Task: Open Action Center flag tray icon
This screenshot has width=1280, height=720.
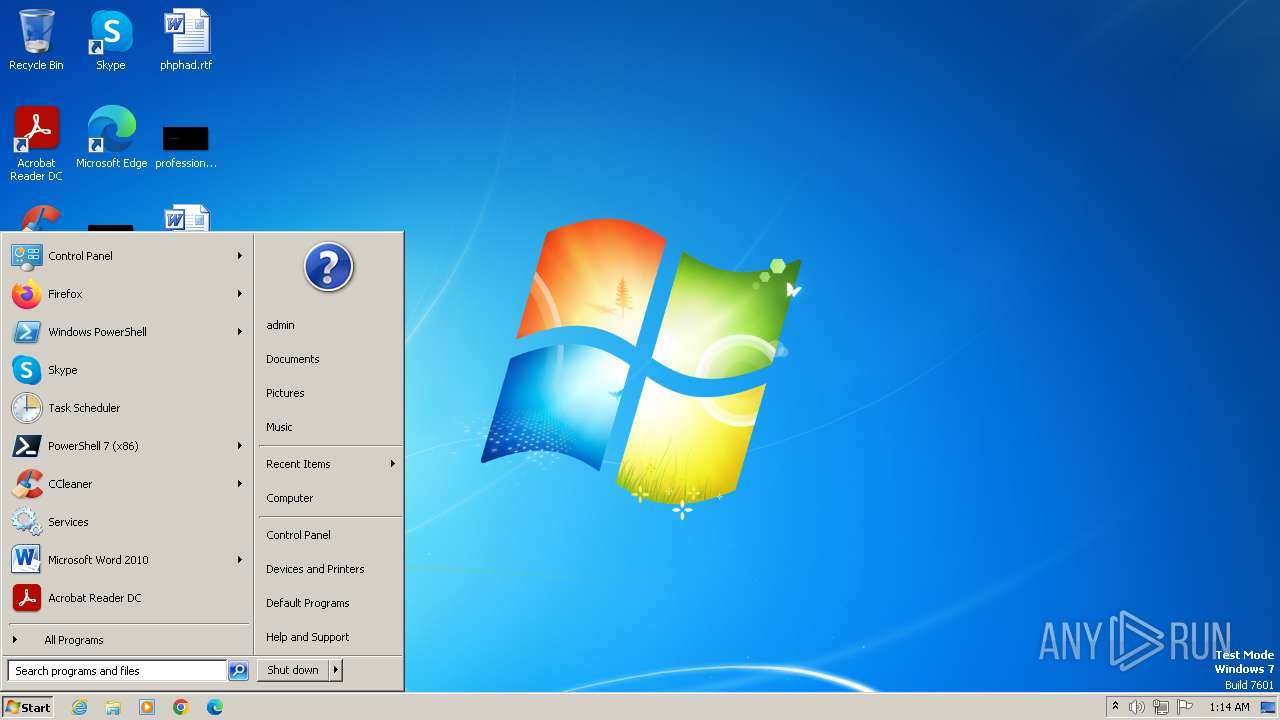Action: pos(1184,707)
